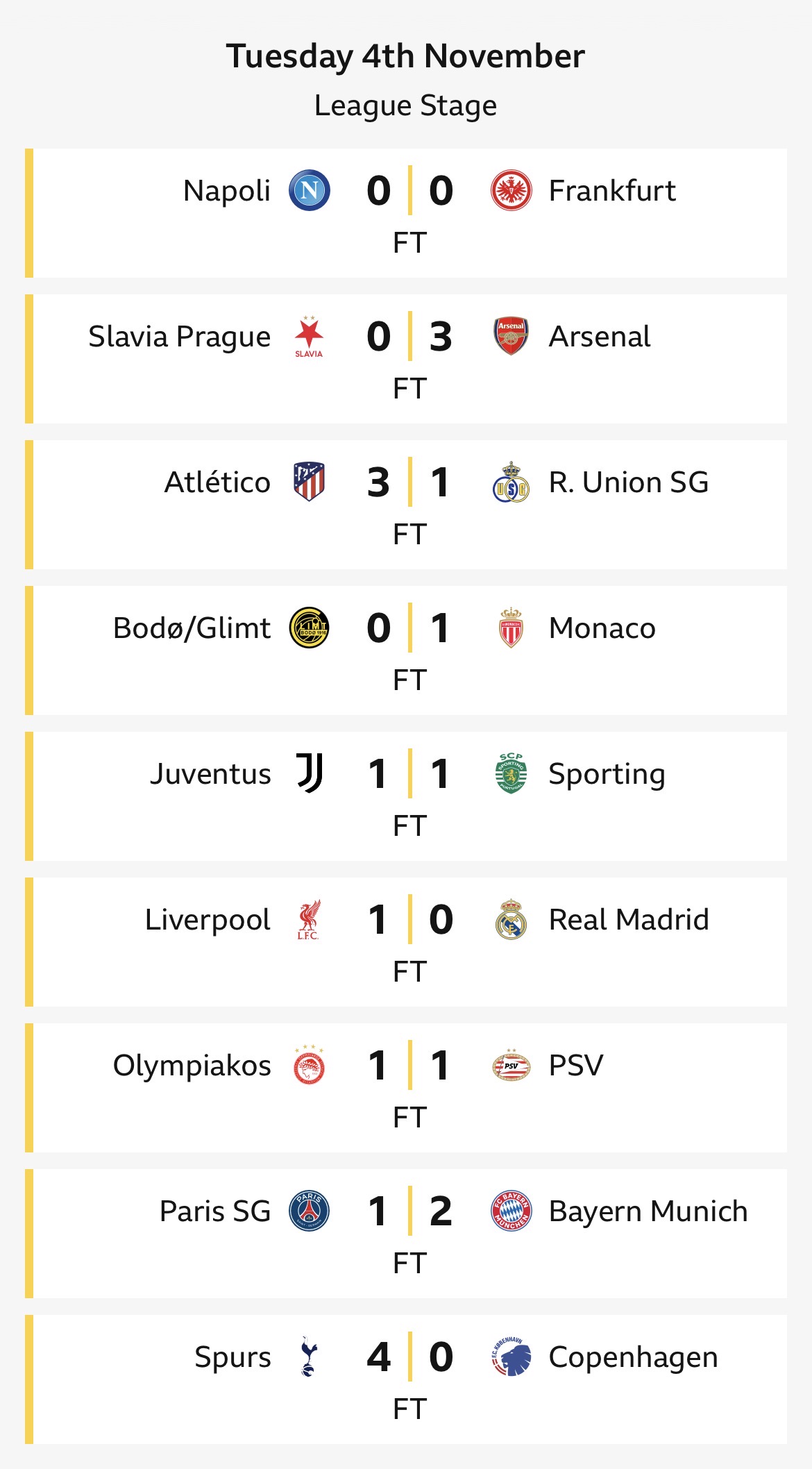Viewport: 812px width, 1469px height.
Task: Click the Atlético Madrid crest
Action: coord(309,482)
